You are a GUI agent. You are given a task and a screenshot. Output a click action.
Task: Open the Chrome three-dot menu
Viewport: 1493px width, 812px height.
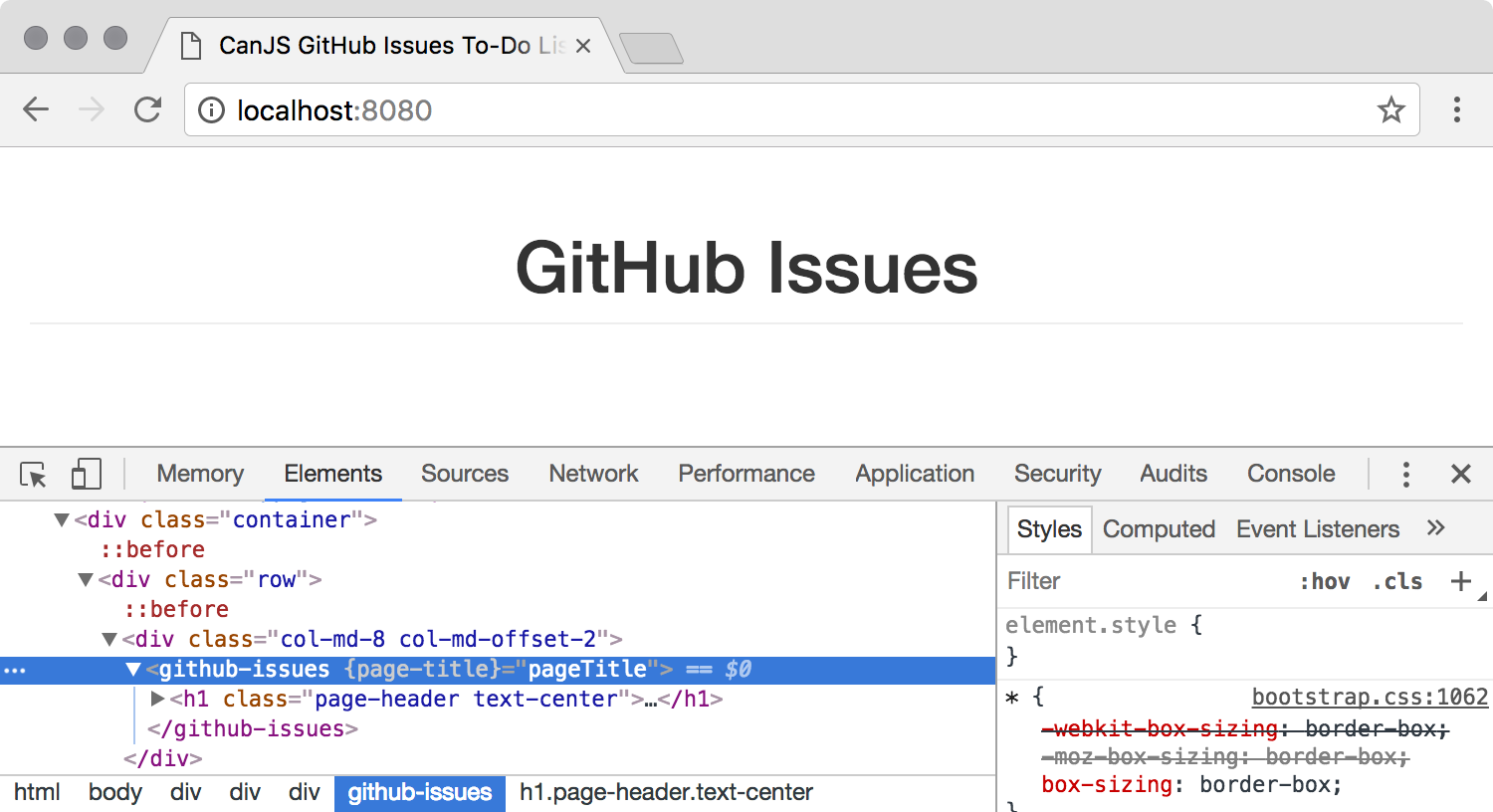coord(1456,109)
